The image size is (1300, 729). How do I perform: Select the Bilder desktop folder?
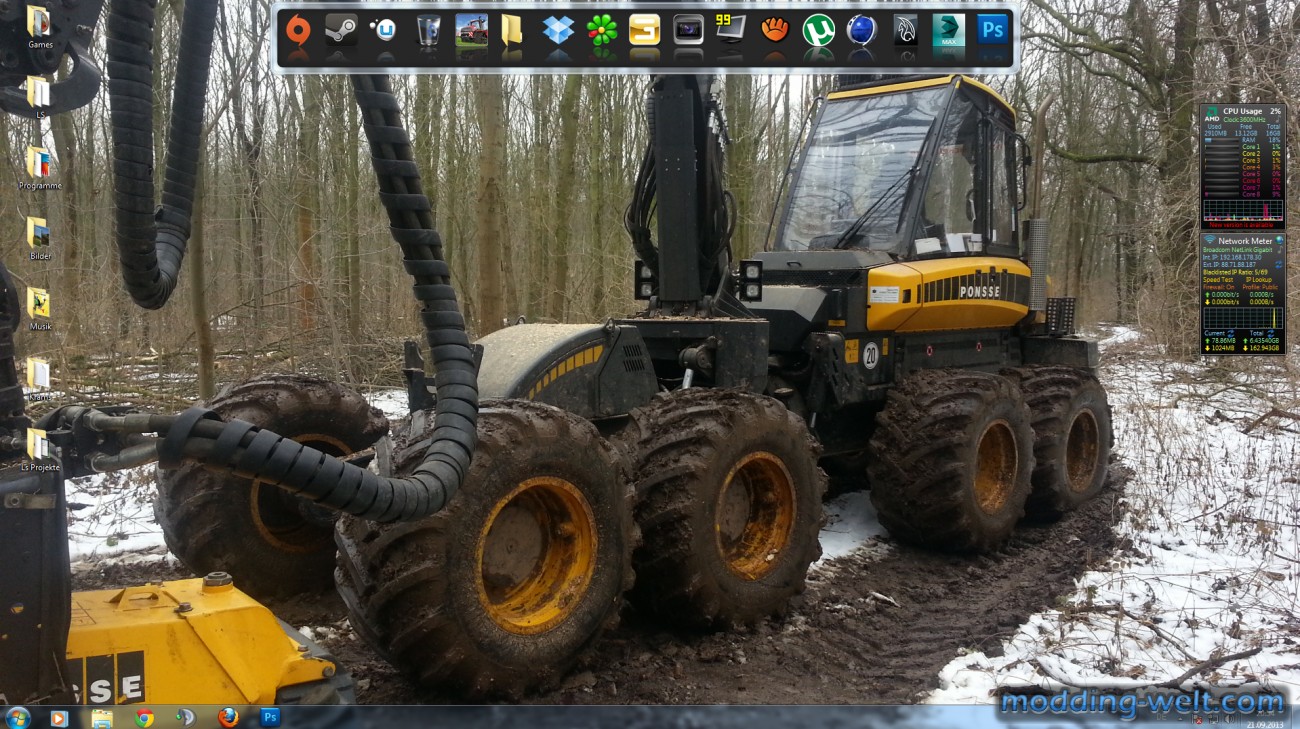pos(39,238)
